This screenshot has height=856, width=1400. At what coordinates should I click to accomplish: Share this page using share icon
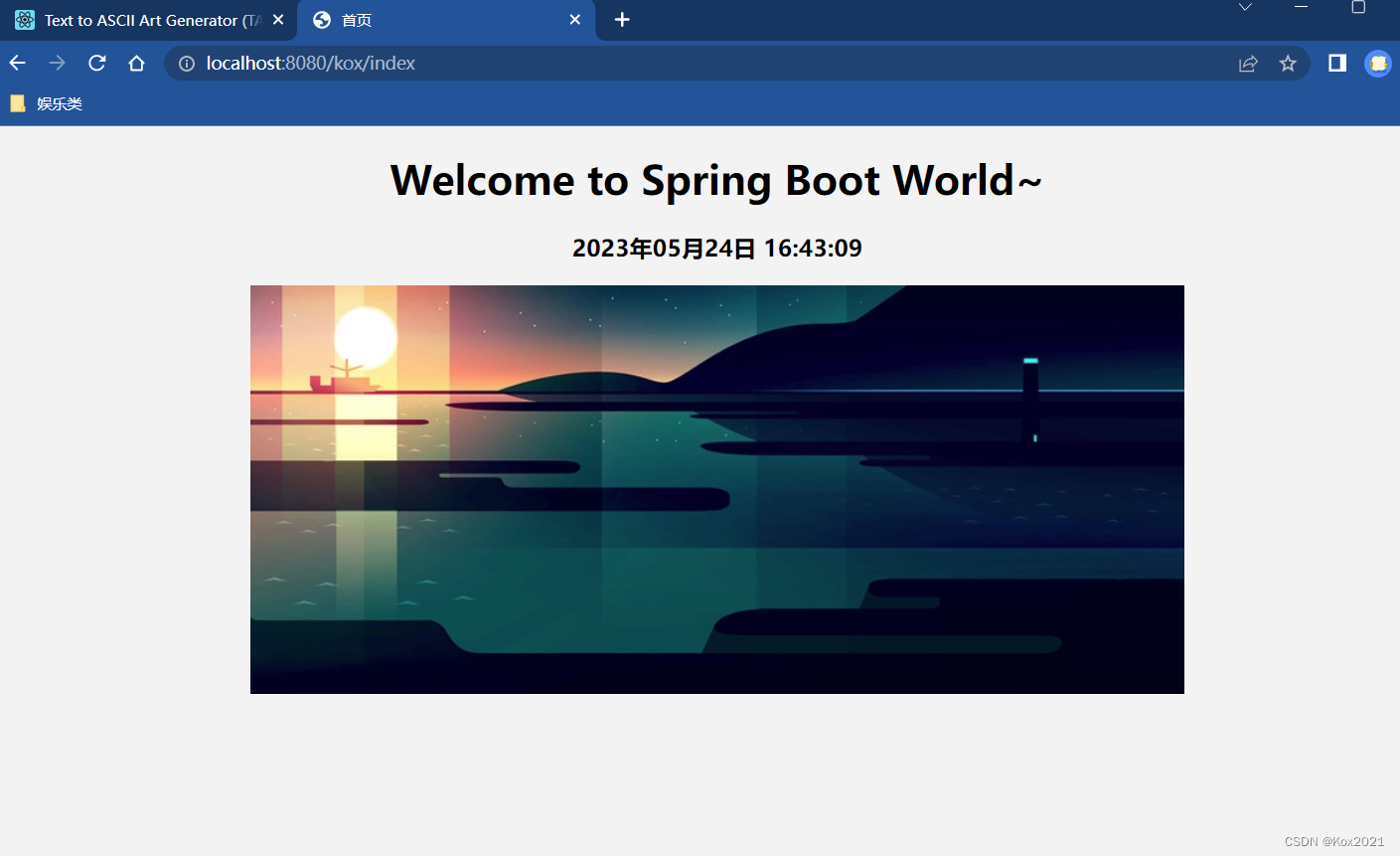[1248, 64]
